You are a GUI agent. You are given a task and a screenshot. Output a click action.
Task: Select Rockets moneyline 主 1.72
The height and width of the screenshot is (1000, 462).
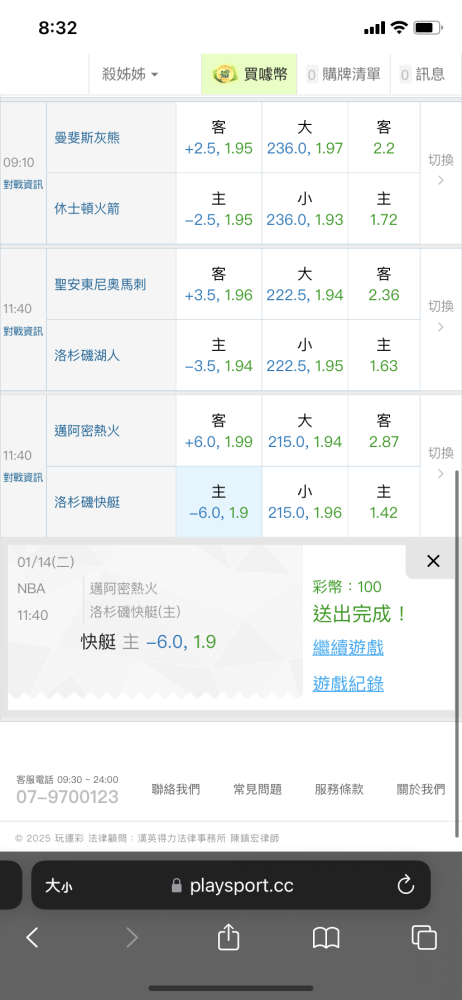click(384, 209)
